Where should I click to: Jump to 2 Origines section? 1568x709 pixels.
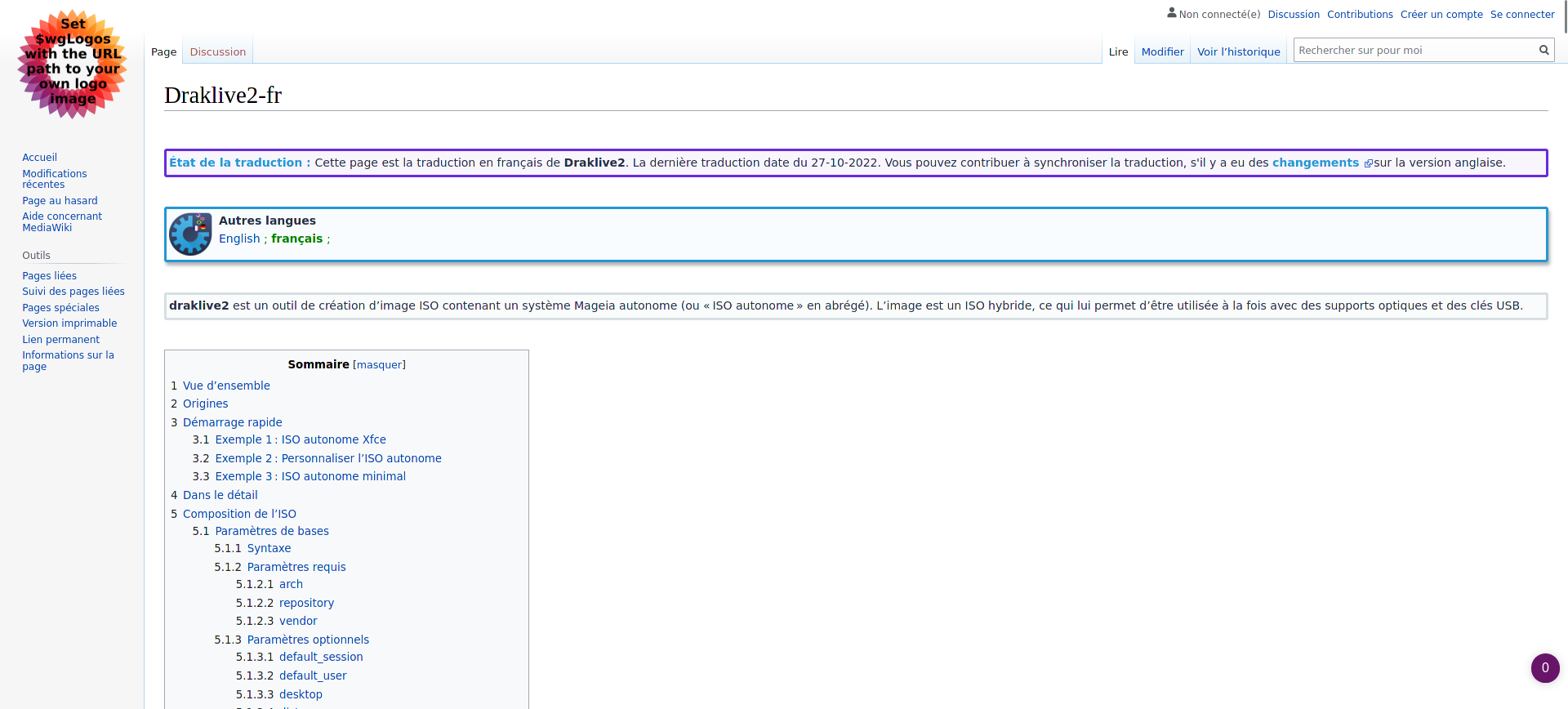pos(199,404)
